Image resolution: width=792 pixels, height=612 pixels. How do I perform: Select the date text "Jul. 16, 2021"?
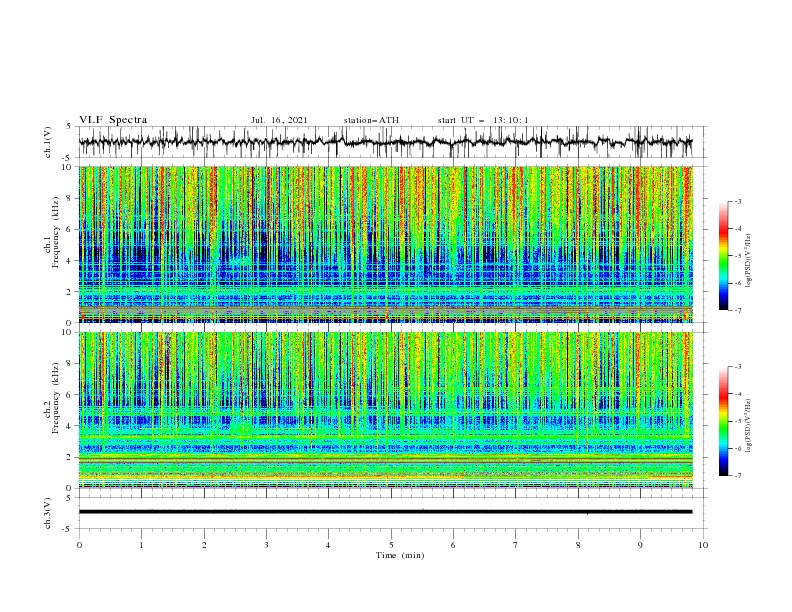pos(279,120)
